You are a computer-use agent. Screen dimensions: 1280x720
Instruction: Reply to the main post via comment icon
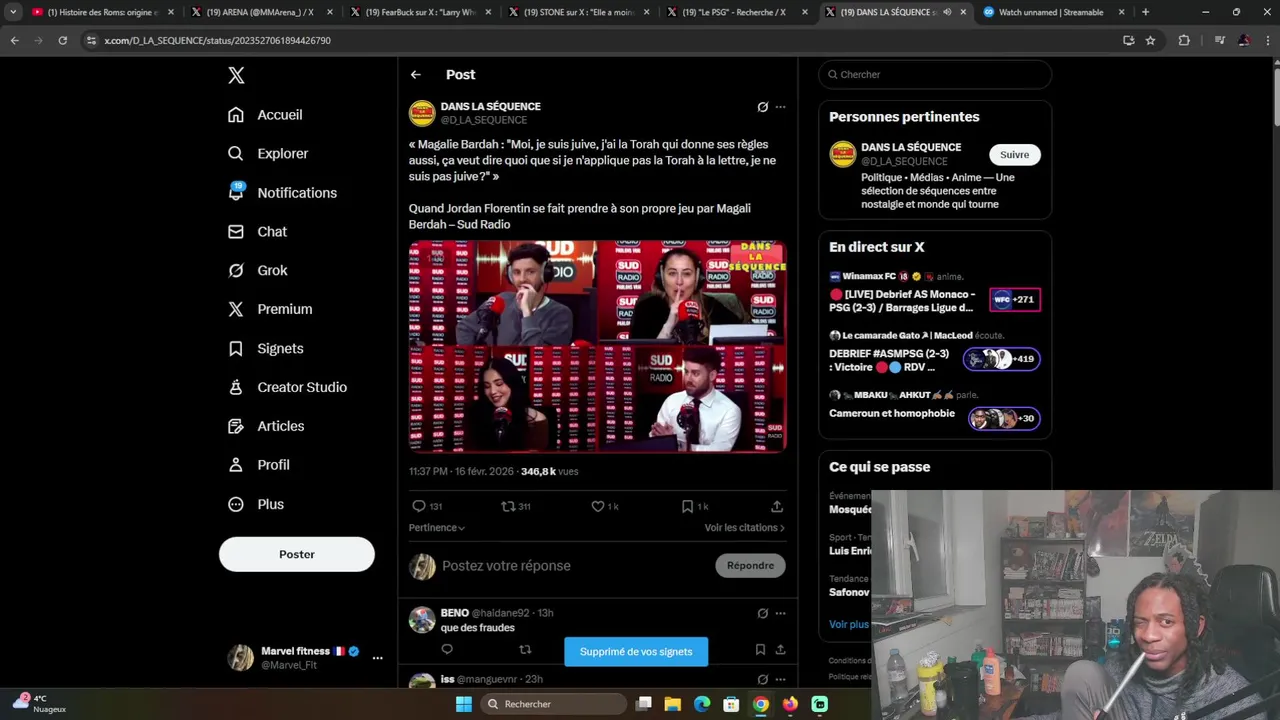tap(419, 506)
